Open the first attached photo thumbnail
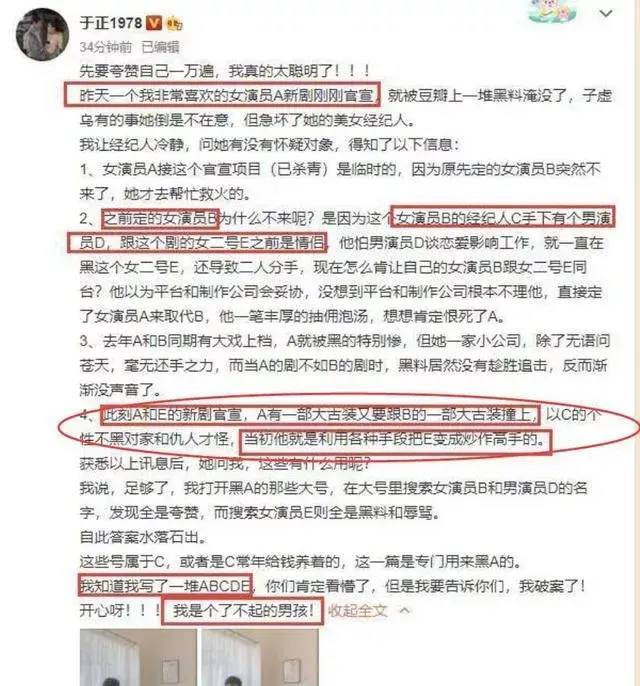The width and height of the screenshot is (640, 686). click(138, 658)
